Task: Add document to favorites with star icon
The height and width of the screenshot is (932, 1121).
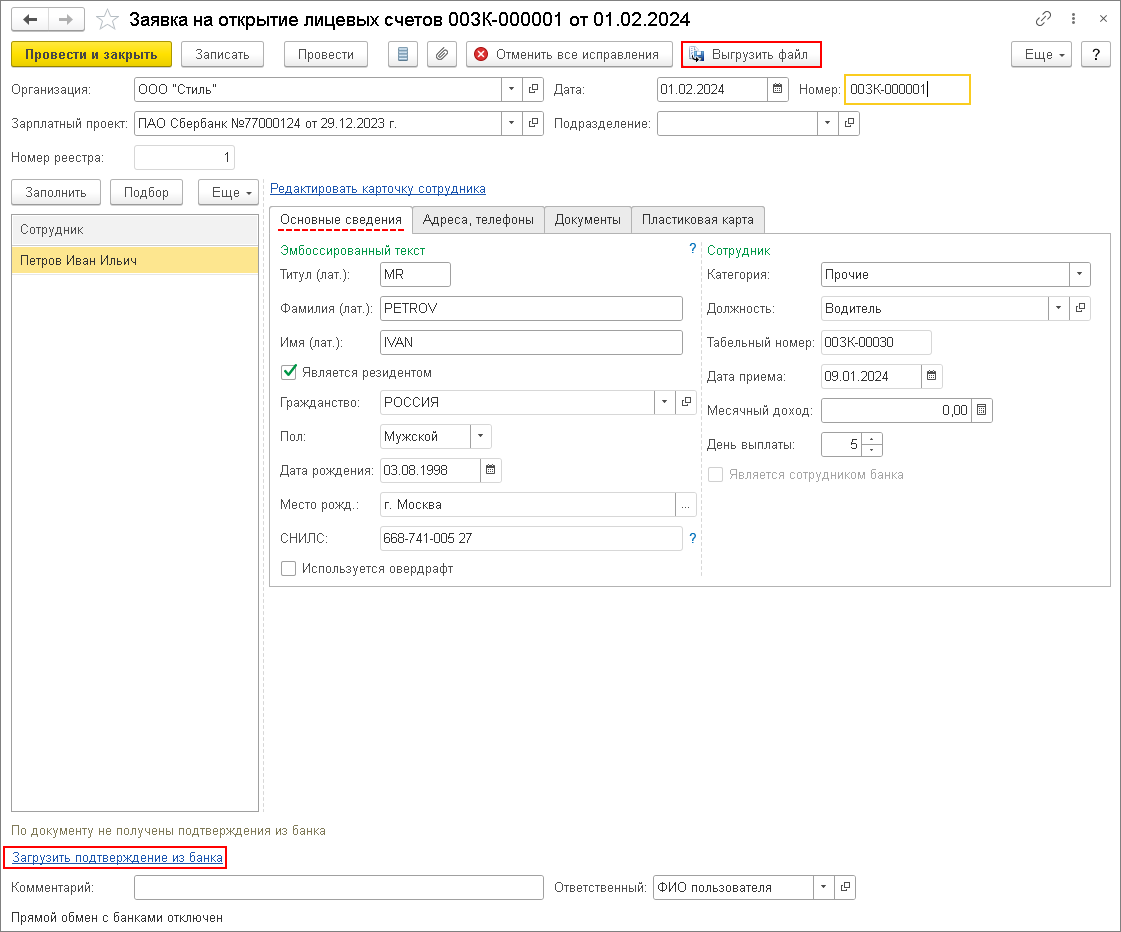Action: pyautogui.click(x=107, y=20)
